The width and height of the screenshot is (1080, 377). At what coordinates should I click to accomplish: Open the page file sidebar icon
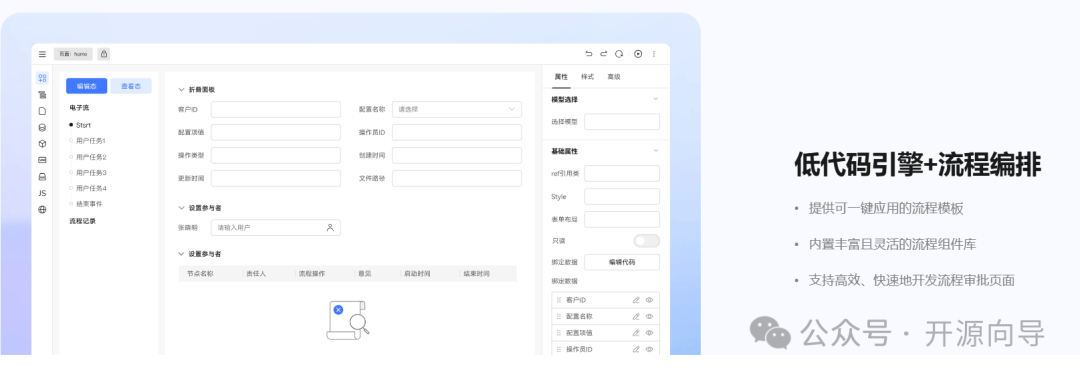pos(43,111)
